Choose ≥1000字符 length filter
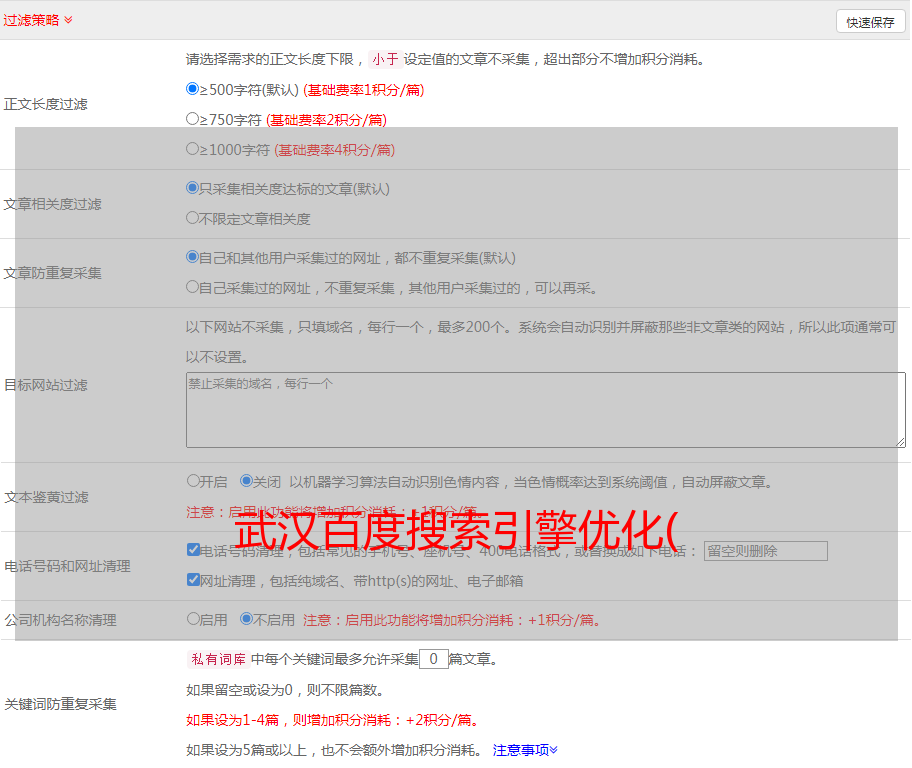Viewport: 912px width, 768px height. click(x=193, y=149)
